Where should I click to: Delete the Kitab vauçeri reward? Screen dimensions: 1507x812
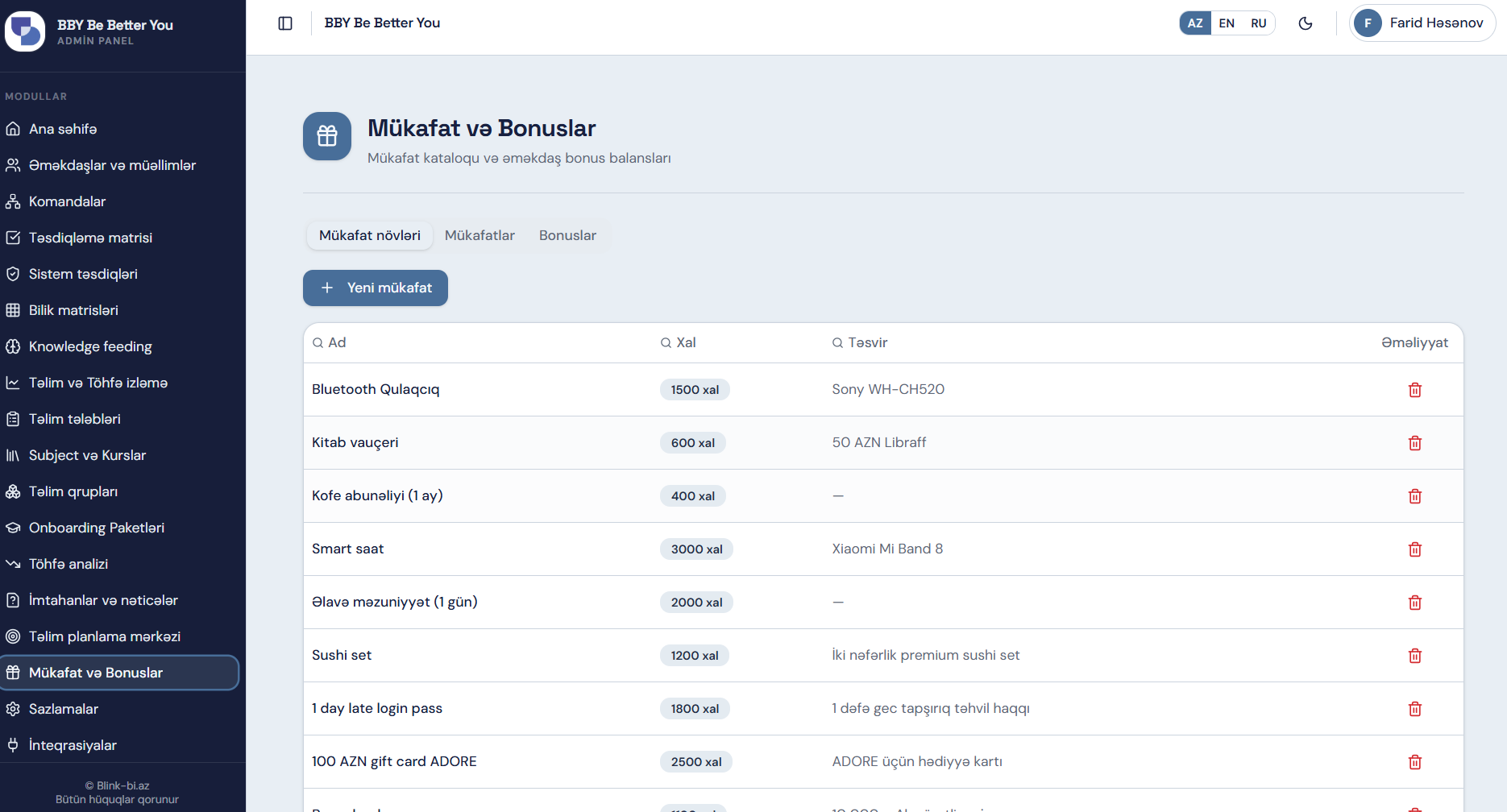1414,443
